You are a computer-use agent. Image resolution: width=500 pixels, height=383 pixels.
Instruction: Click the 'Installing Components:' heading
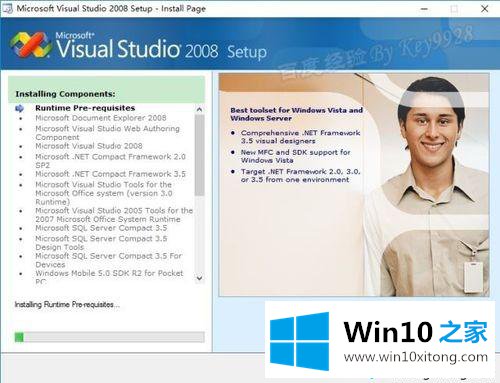pyautogui.click(x=65, y=94)
